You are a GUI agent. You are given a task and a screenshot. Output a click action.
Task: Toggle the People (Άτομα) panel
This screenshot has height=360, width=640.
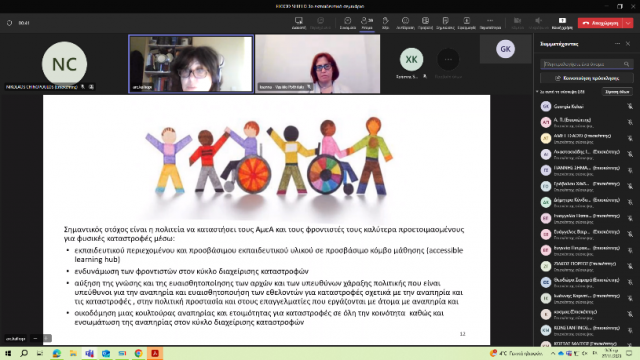point(367,23)
